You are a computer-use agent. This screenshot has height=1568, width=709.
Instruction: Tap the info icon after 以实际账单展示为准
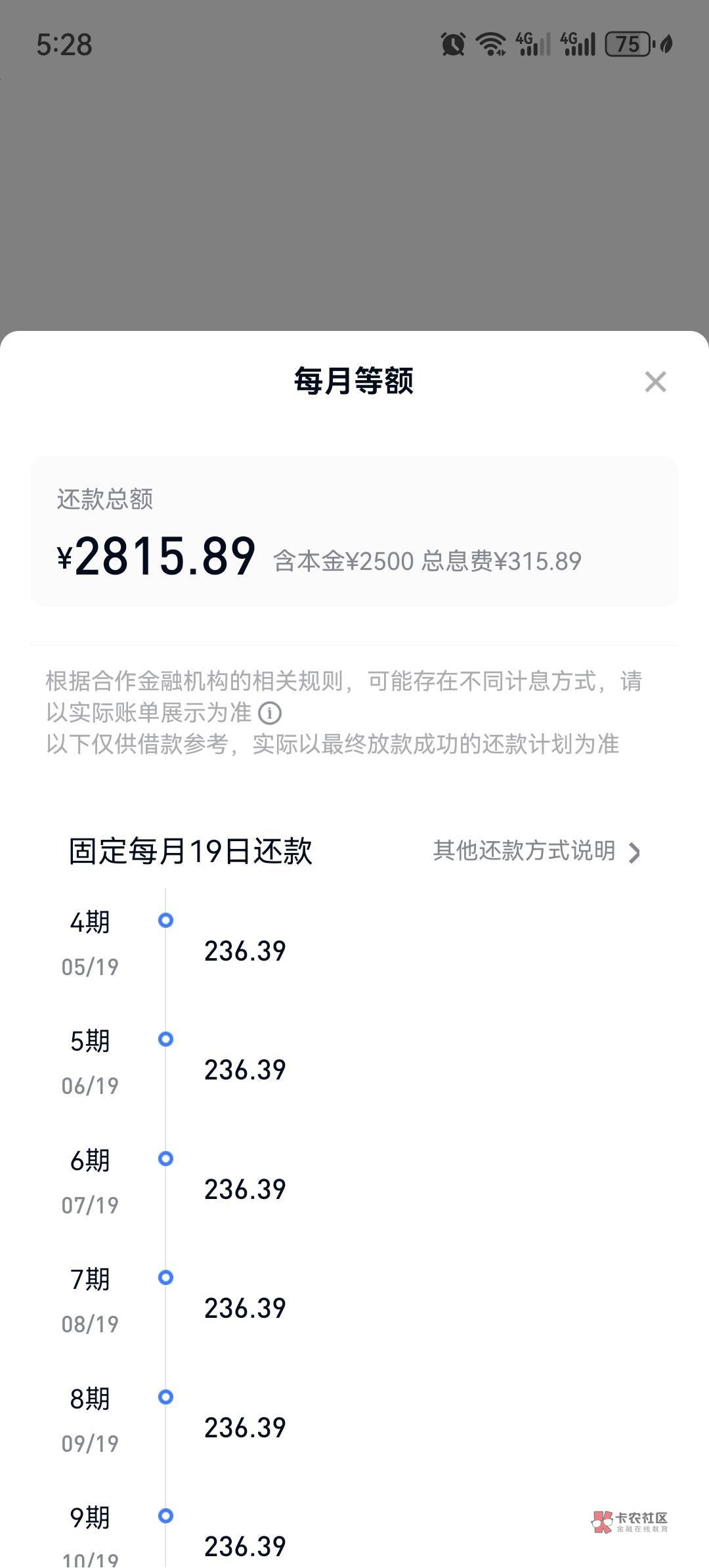point(270,713)
